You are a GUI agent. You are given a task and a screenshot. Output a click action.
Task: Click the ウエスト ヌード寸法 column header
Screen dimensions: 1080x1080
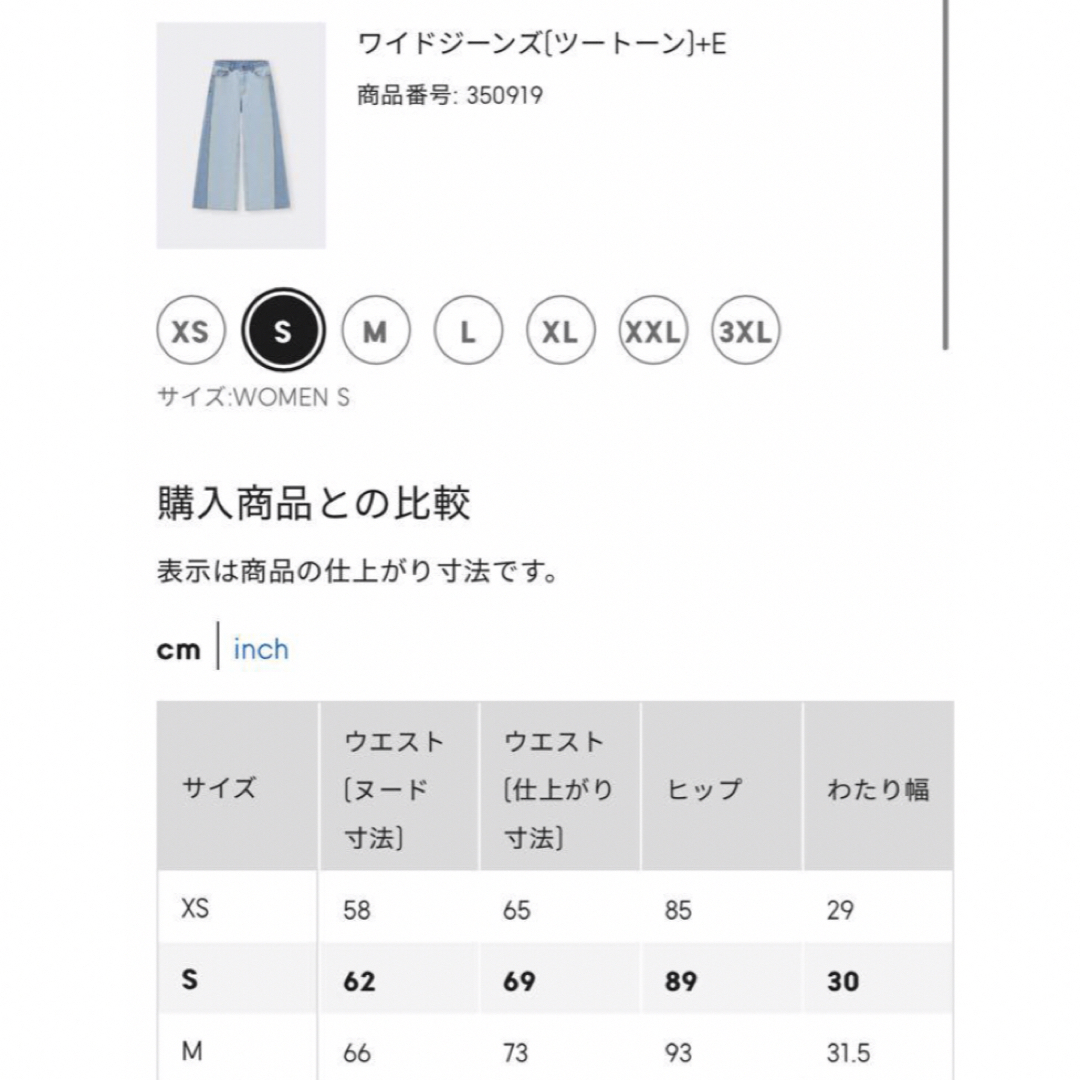pos(399,787)
